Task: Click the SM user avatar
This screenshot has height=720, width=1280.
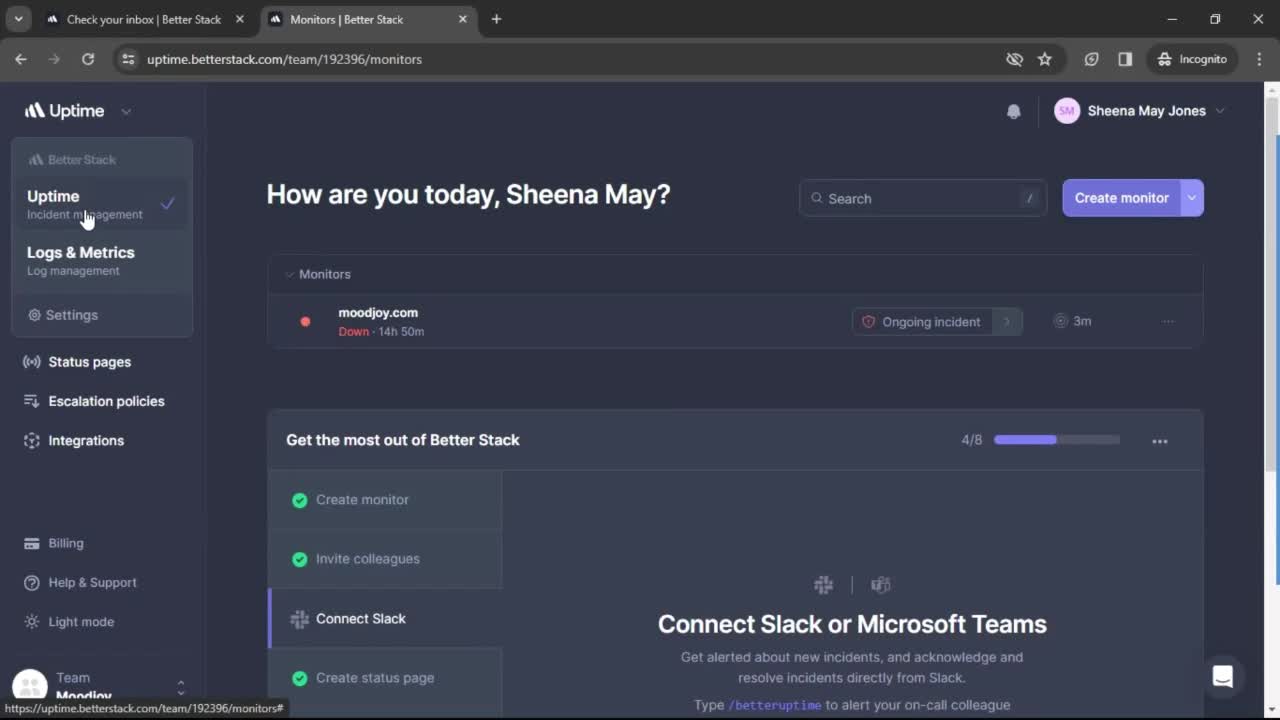Action: tap(1067, 111)
